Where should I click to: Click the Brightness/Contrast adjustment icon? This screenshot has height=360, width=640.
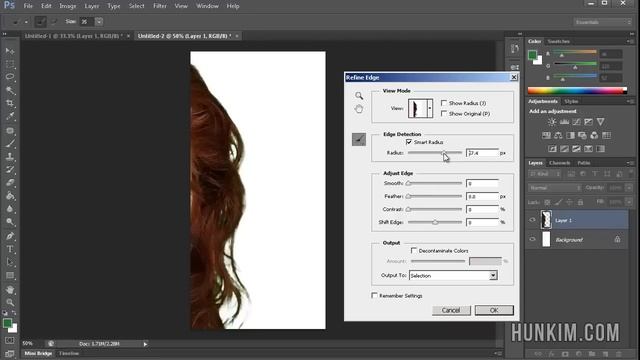552,122
